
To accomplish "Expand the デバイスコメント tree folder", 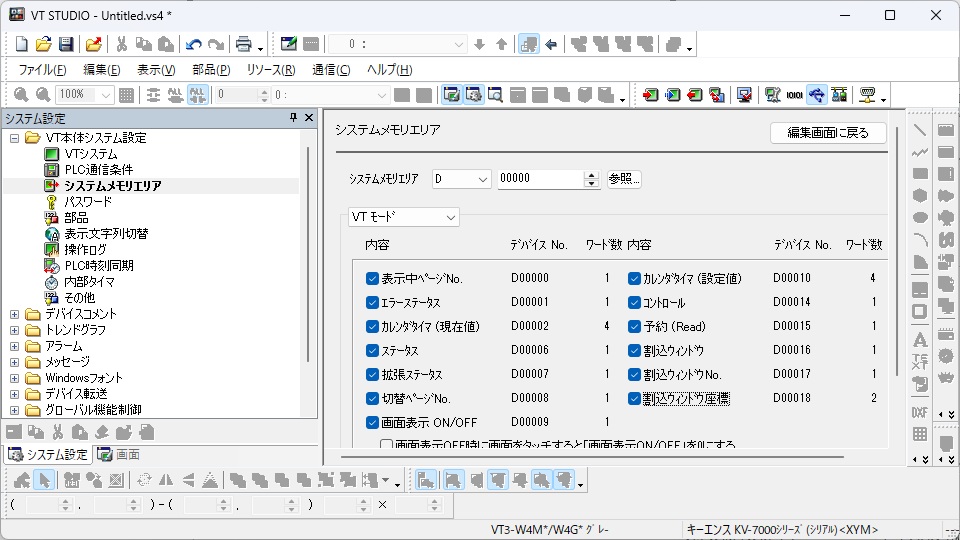I will click(x=14, y=314).
